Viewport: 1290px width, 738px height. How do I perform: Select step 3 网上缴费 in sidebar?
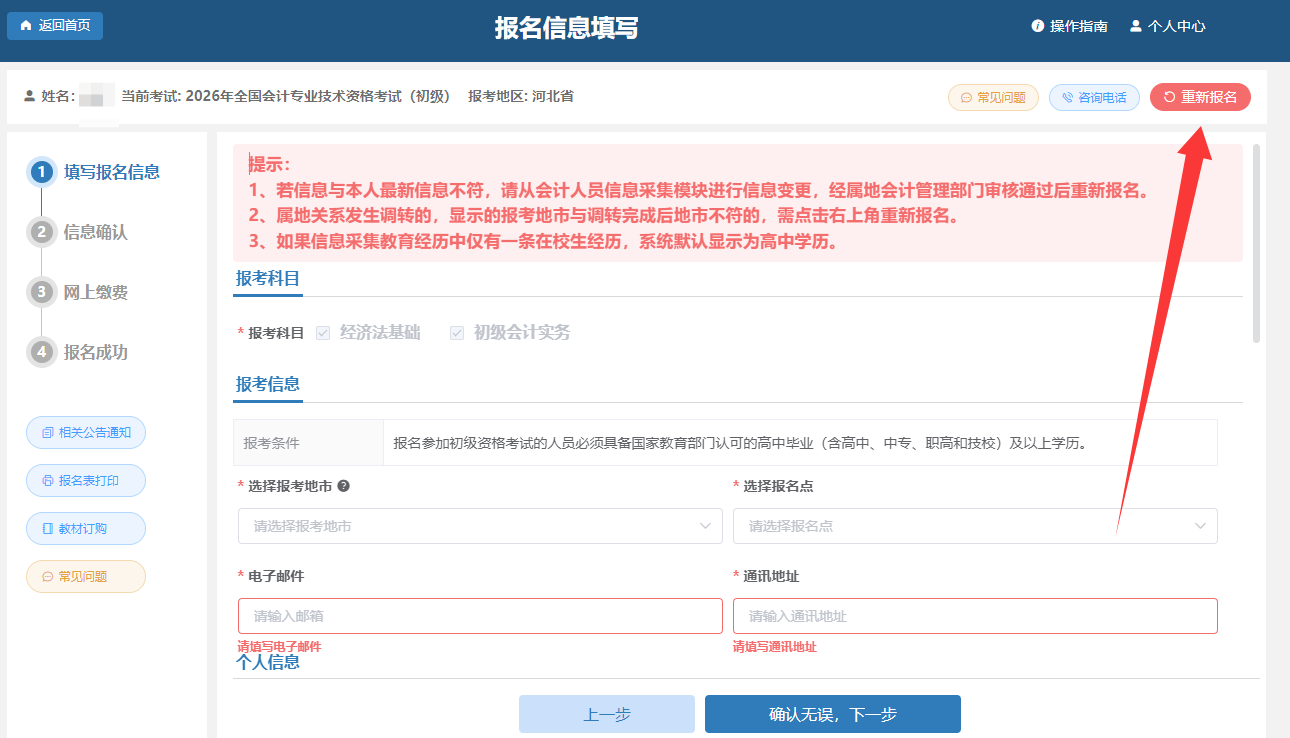click(42, 292)
